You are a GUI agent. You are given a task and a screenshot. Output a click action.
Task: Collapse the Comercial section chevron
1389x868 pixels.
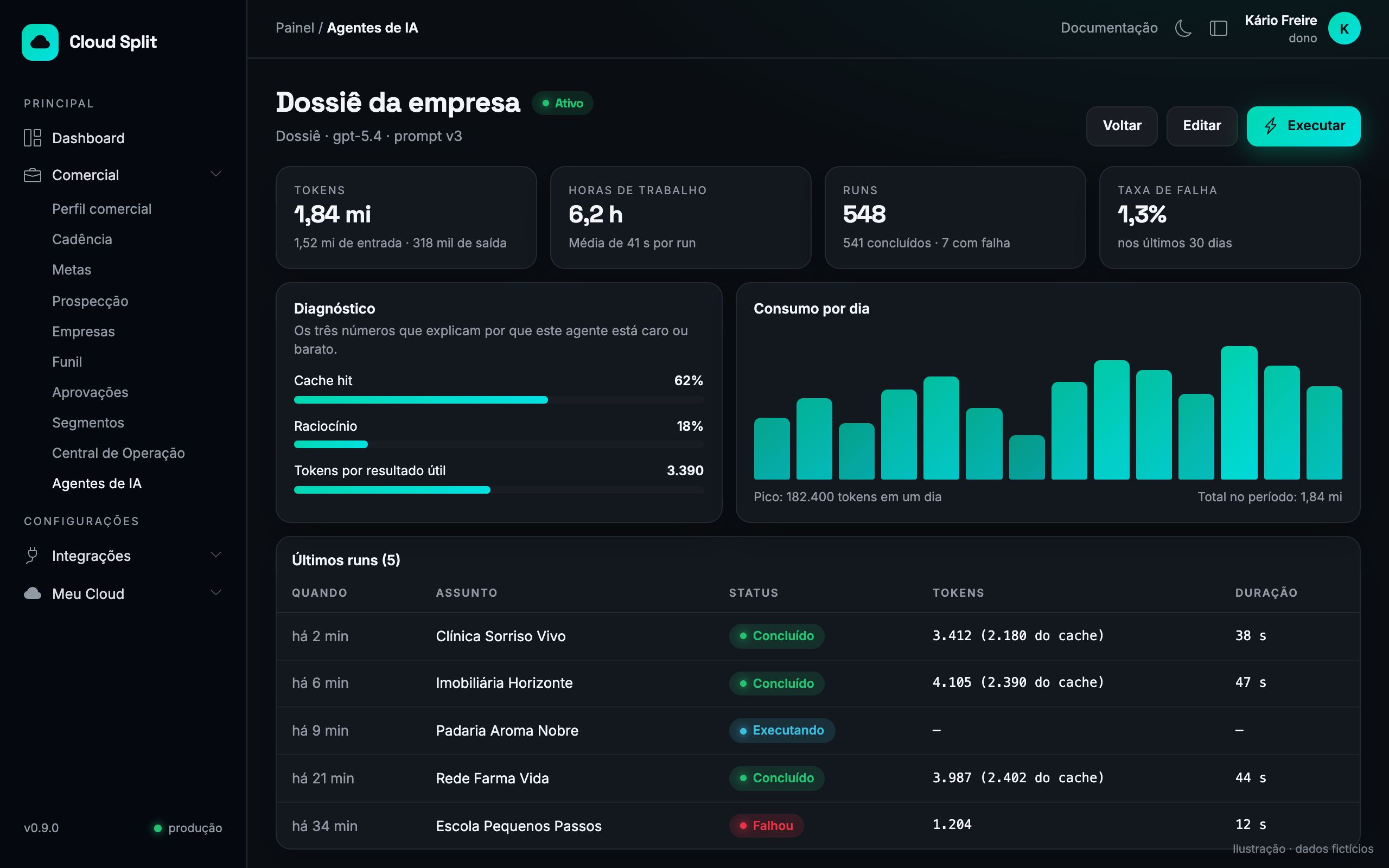[x=216, y=174]
